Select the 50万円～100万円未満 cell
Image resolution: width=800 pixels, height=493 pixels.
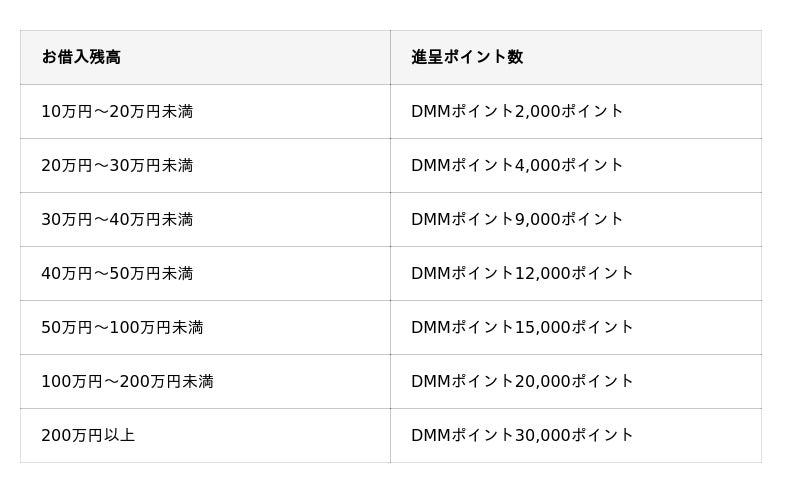coord(122,327)
